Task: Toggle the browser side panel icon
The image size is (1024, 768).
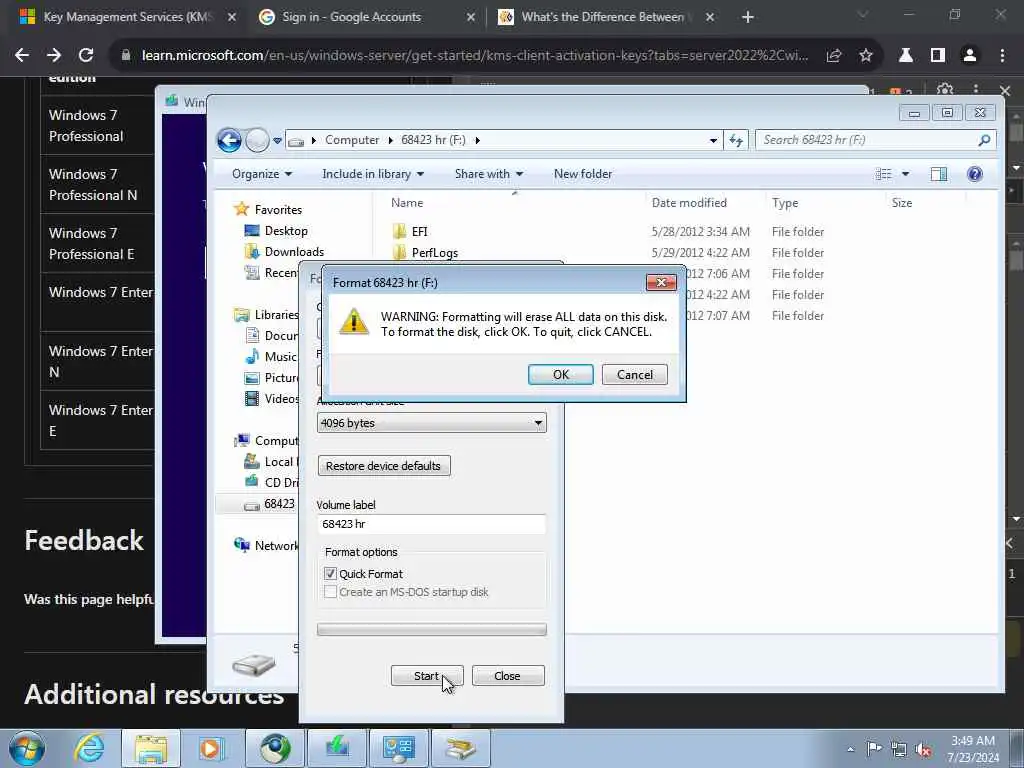Action: 938,56
